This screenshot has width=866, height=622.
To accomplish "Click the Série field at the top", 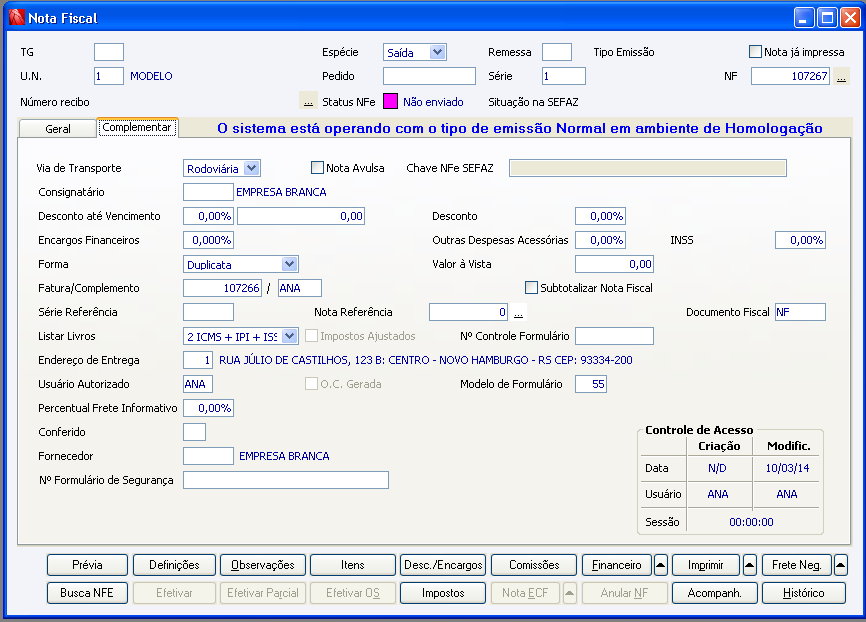I will click(x=563, y=76).
